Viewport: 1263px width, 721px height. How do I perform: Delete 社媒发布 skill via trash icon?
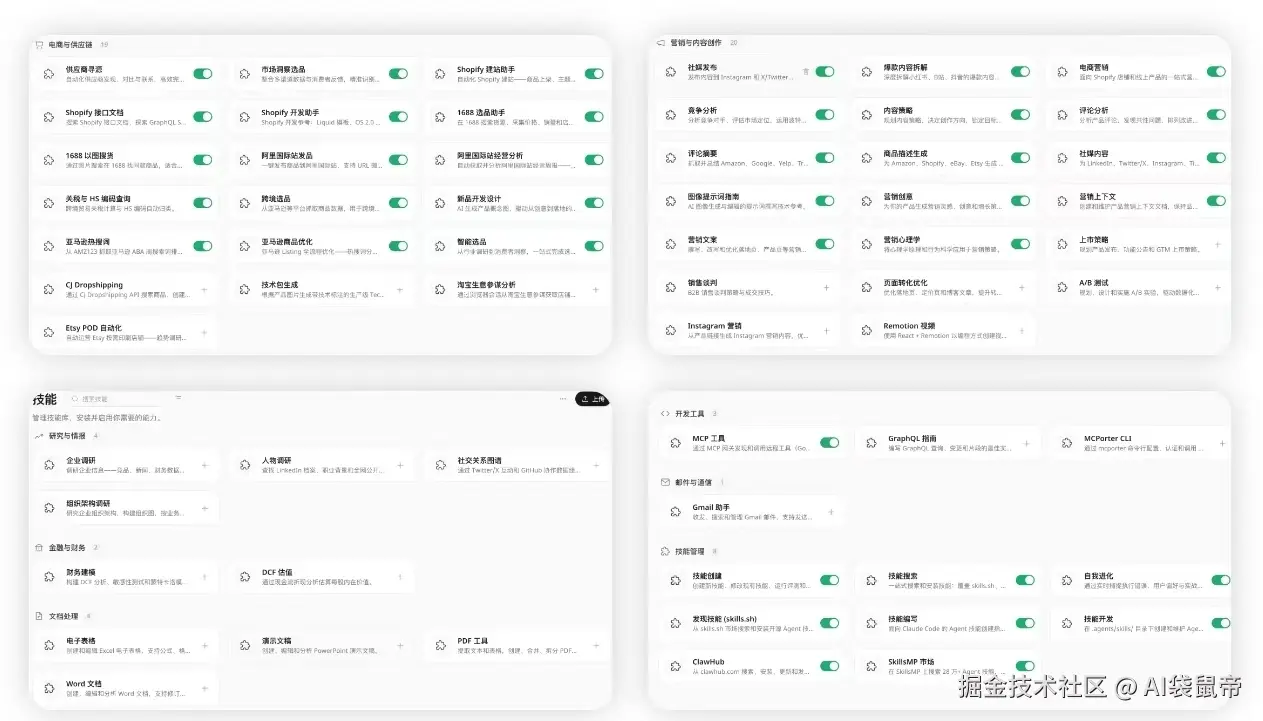(806, 72)
